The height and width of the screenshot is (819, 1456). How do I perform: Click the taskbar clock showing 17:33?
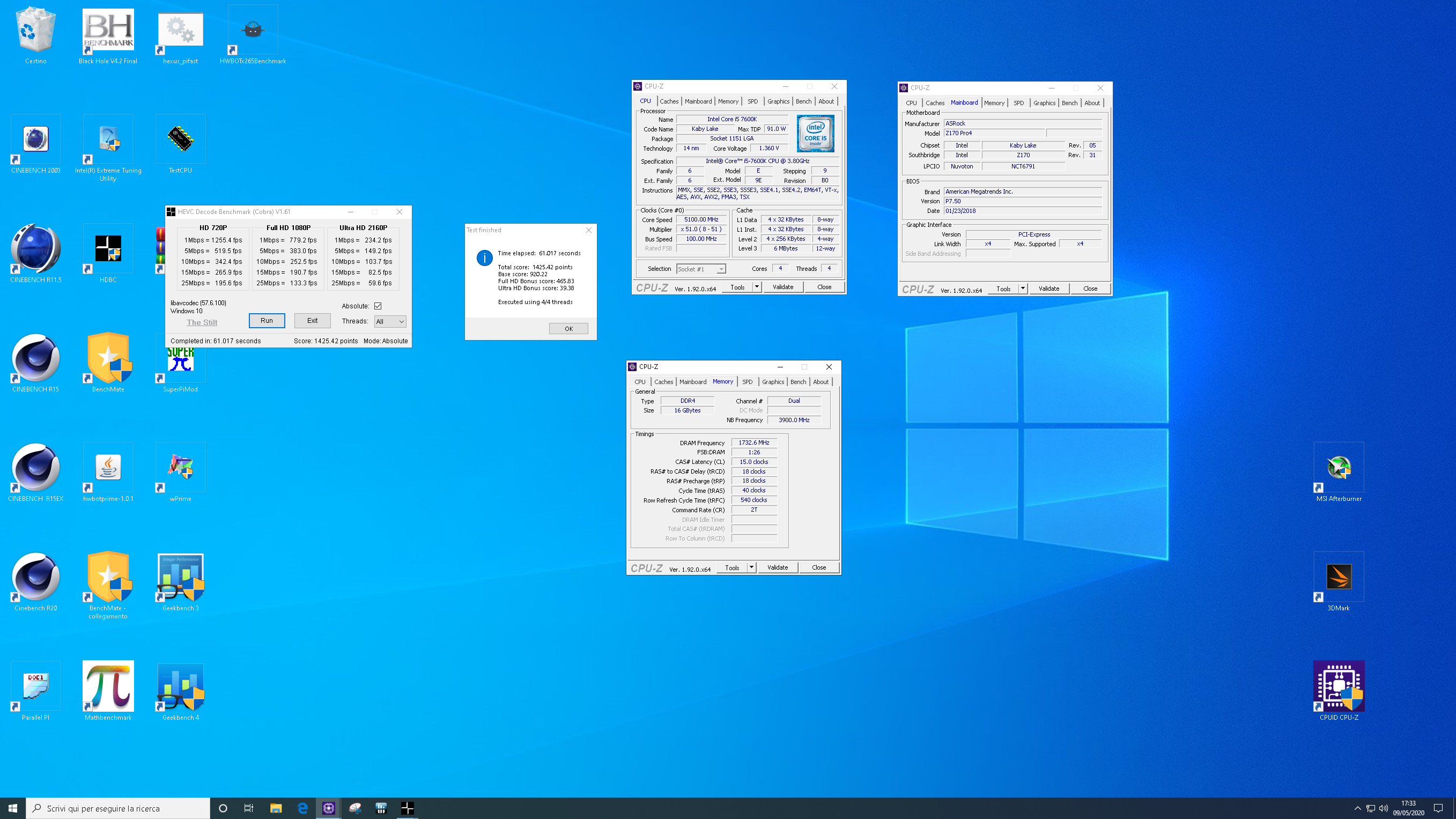[1408, 808]
